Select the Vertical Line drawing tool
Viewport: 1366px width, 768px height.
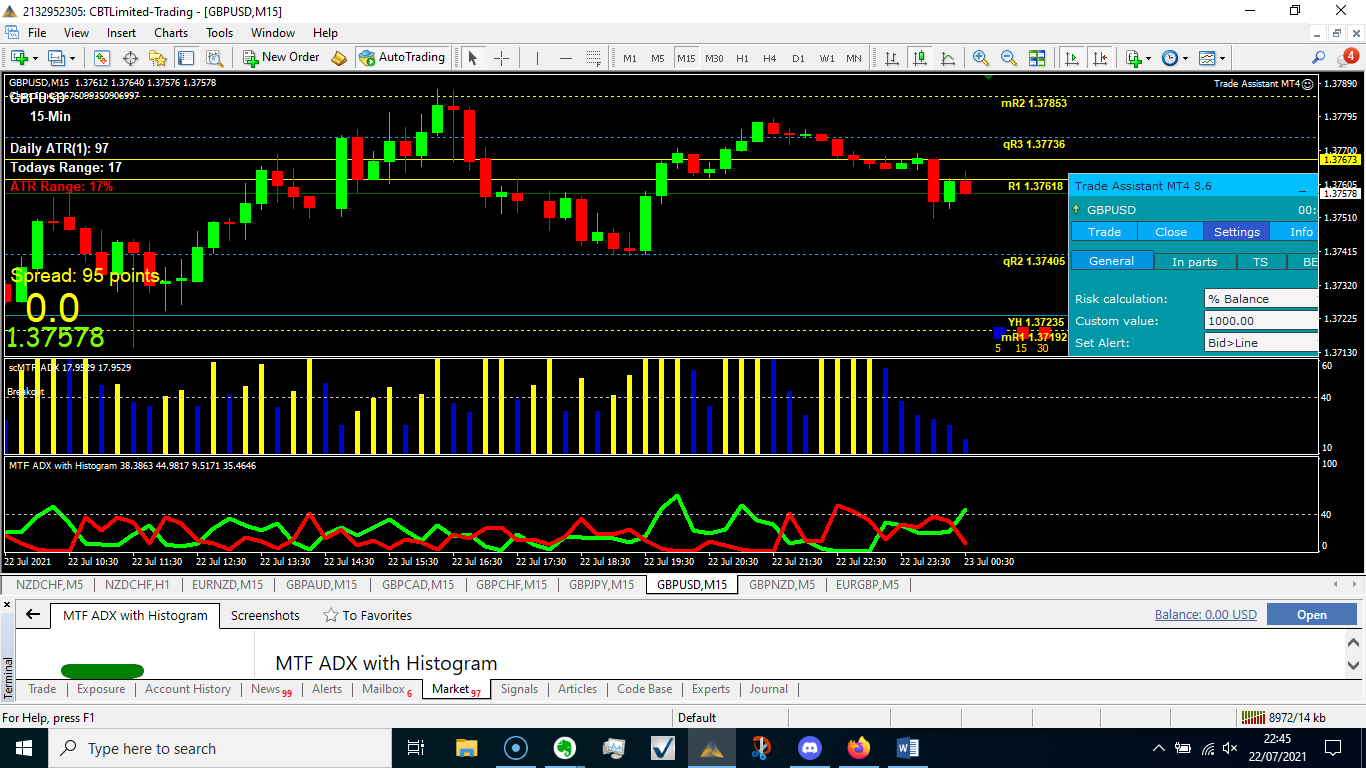pos(537,58)
